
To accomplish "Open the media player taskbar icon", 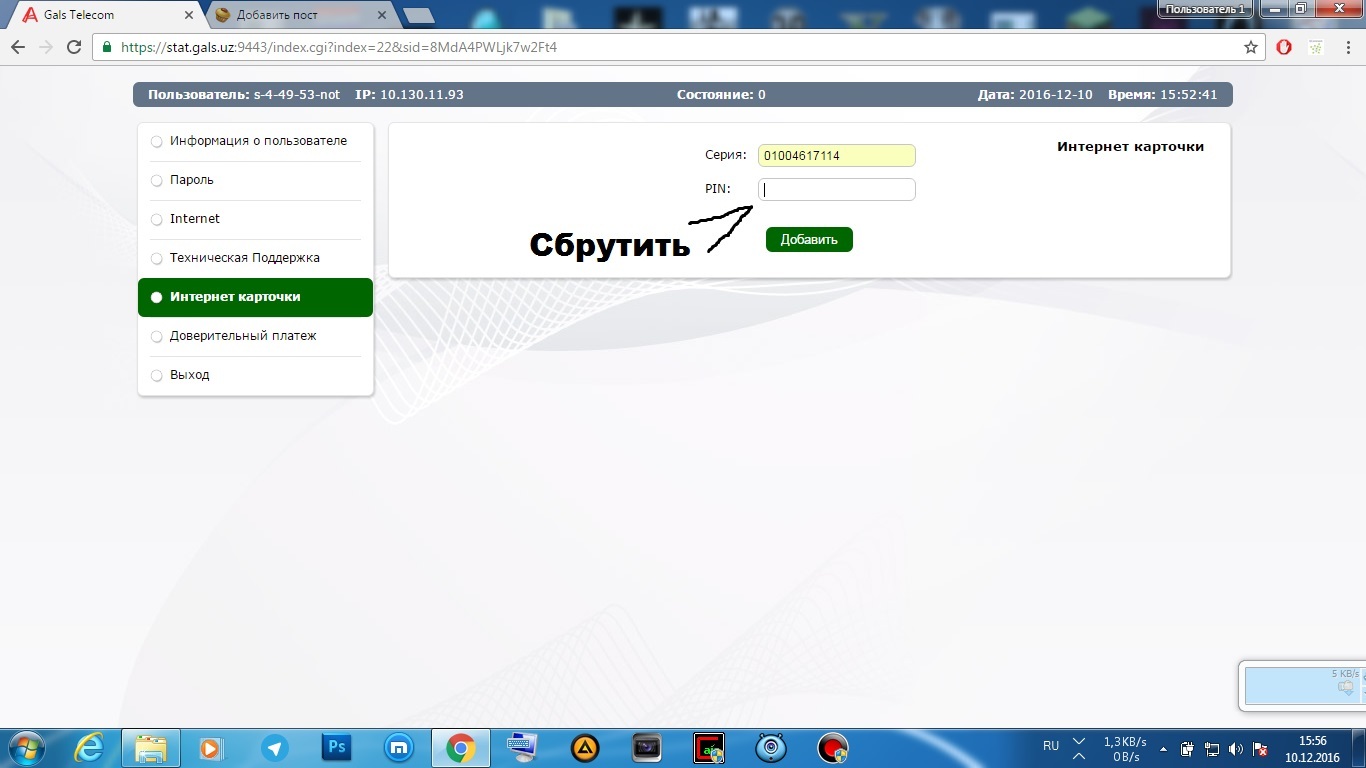I will (x=211, y=748).
